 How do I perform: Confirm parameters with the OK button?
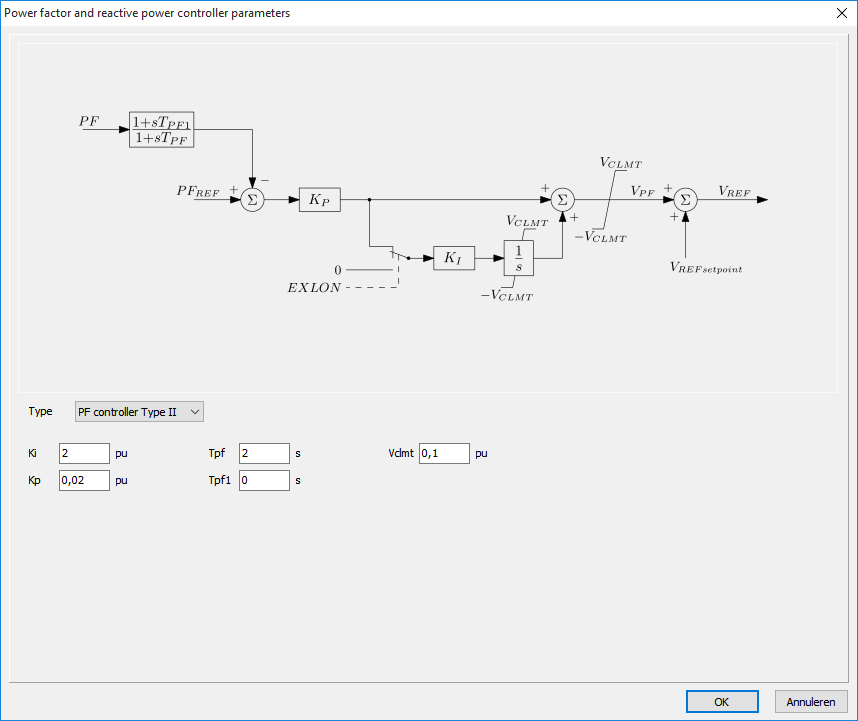click(x=721, y=702)
